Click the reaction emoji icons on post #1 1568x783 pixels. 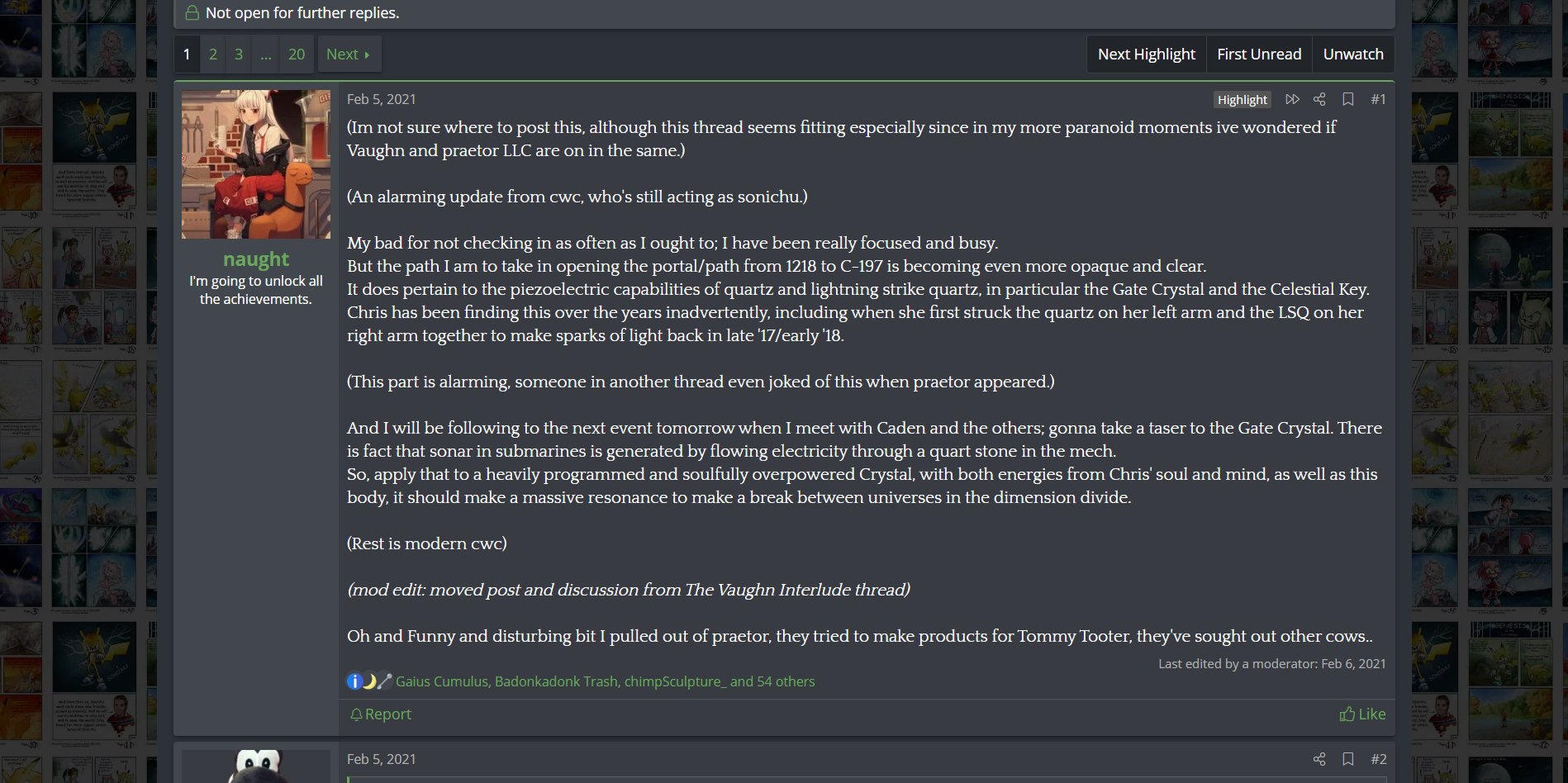(369, 681)
